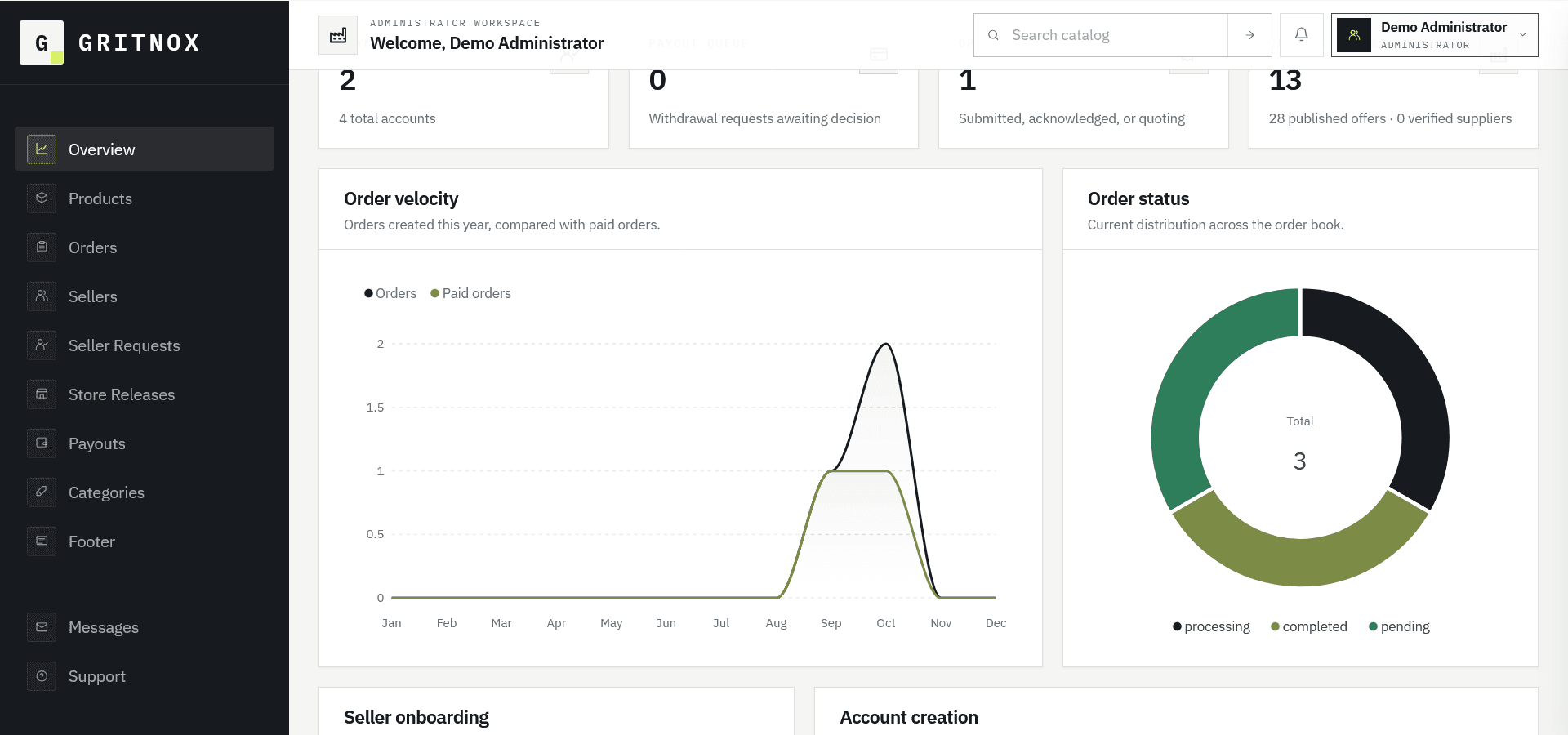Click the Gritnox G logo
This screenshot has width=1568, height=735.
tap(42, 42)
